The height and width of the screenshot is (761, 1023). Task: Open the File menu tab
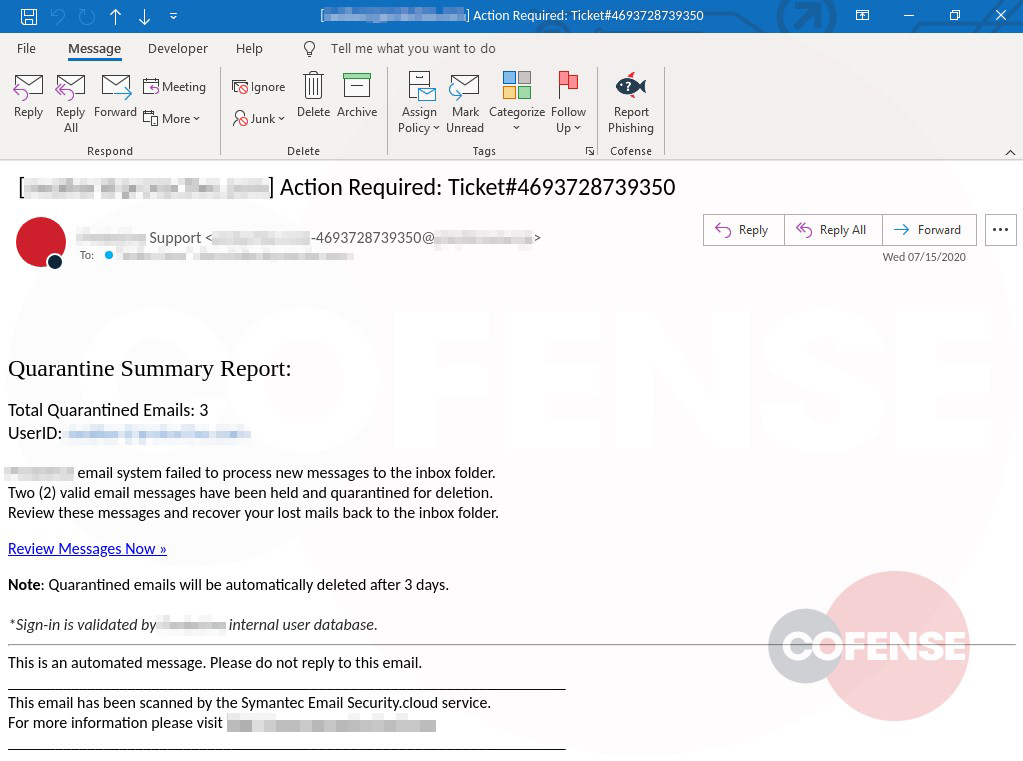click(27, 48)
